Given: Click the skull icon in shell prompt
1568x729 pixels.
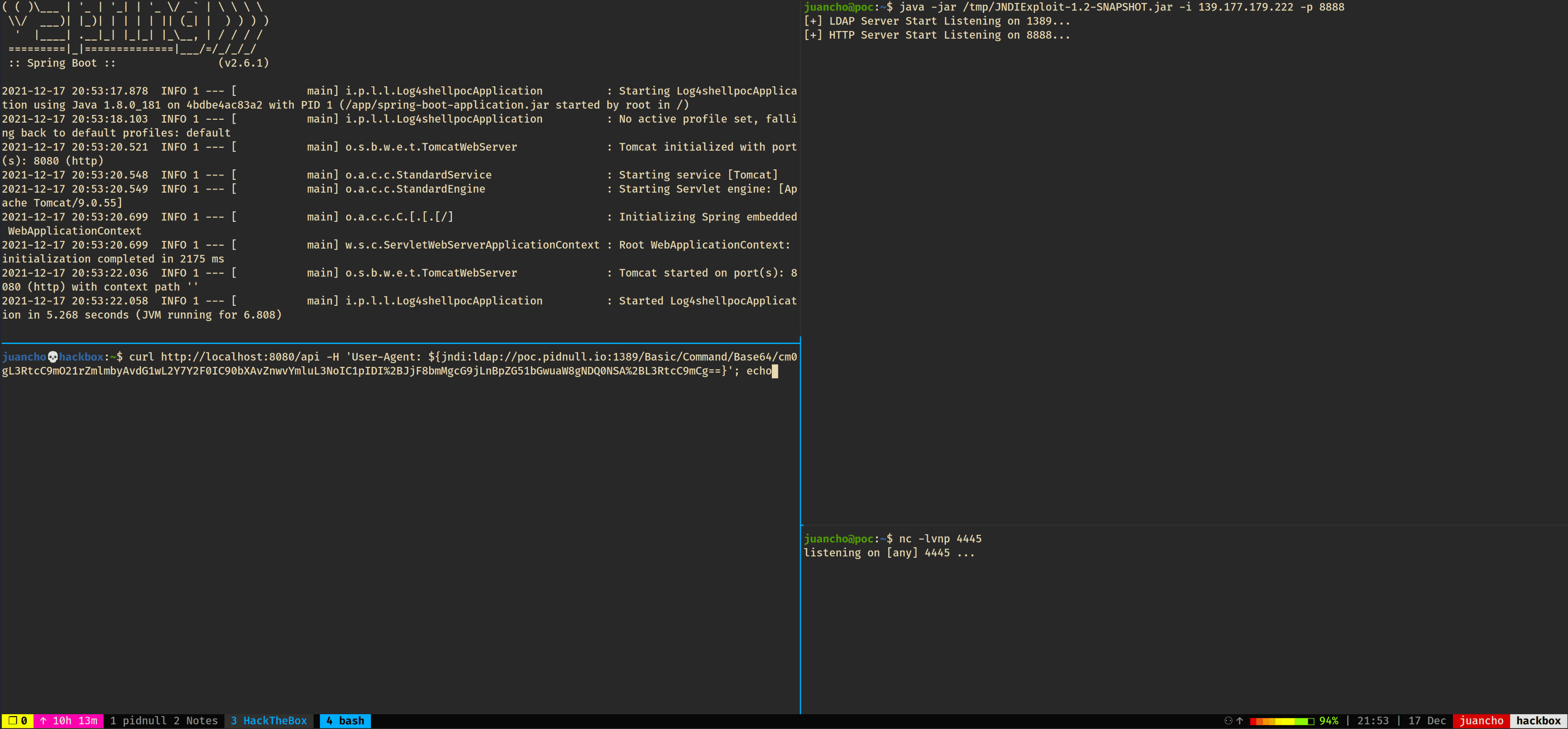Looking at the screenshot, I should 53,356.
